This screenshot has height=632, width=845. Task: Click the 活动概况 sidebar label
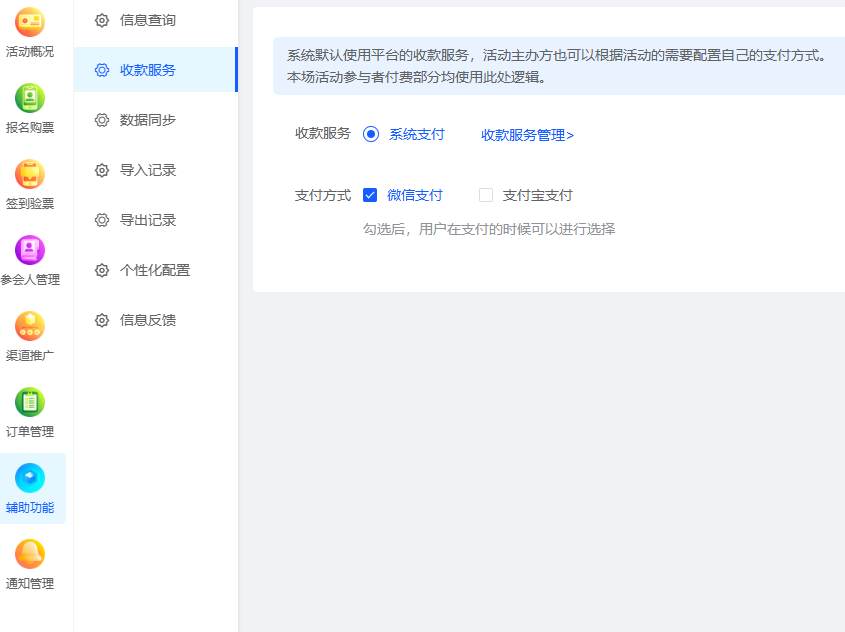(x=30, y=52)
